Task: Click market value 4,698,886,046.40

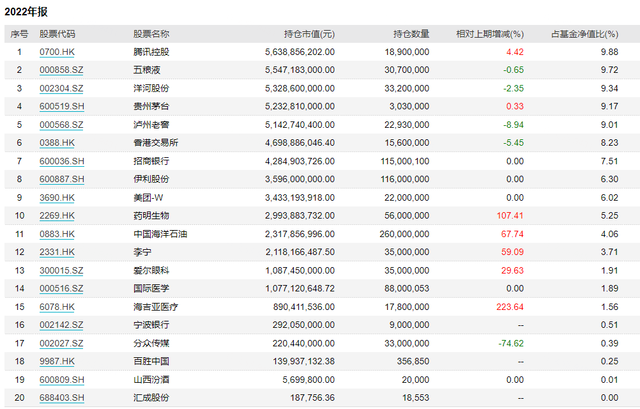Action: pos(300,142)
